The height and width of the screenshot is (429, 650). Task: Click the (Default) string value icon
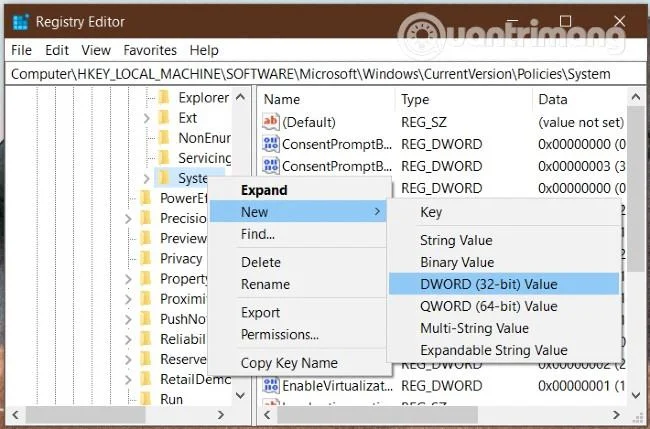tap(271, 122)
